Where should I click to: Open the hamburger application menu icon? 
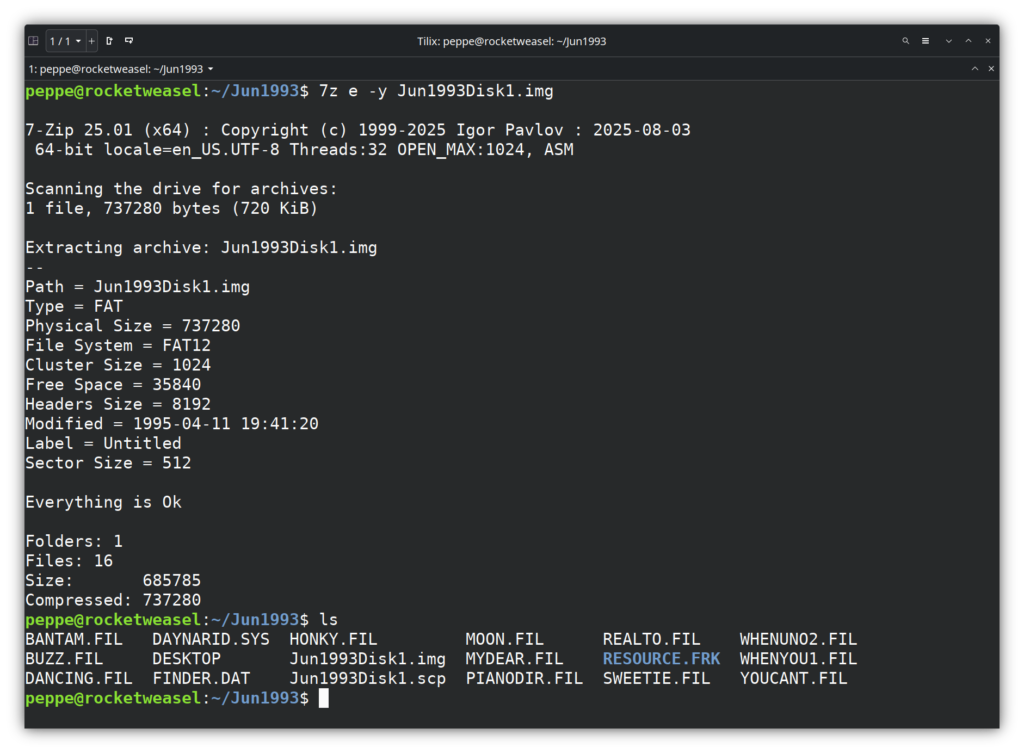pyautogui.click(x=925, y=41)
